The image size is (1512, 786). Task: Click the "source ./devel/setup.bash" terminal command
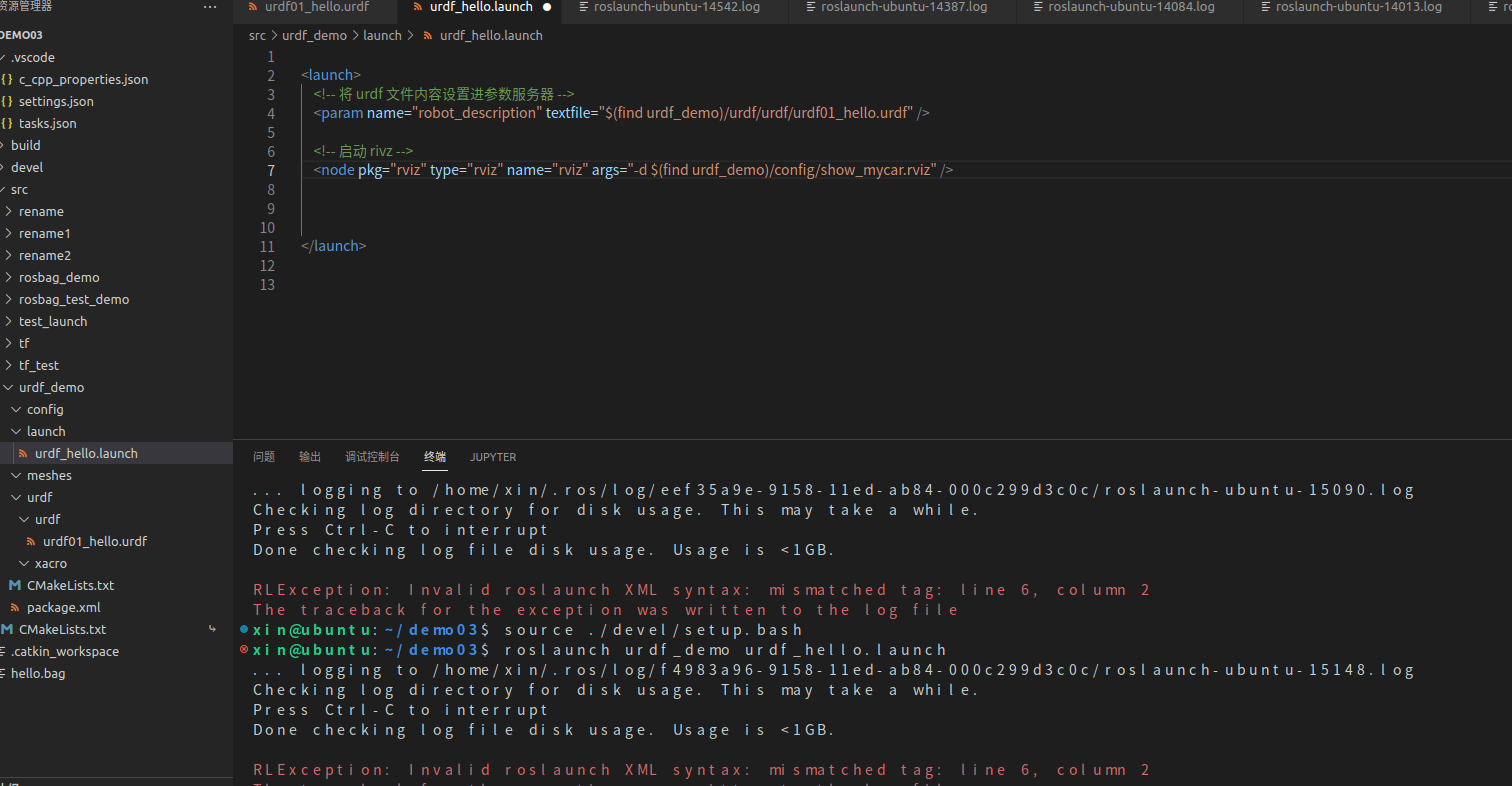(654, 630)
